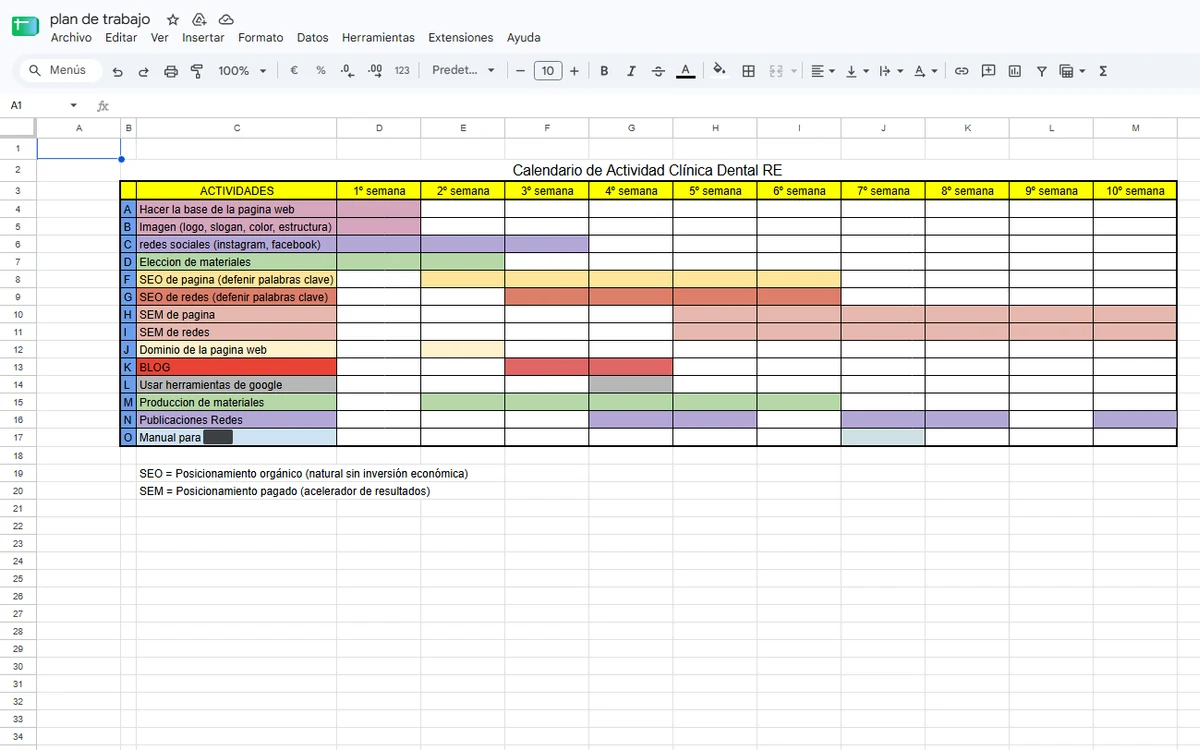Open the text color picker

pyautogui.click(x=685, y=71)
